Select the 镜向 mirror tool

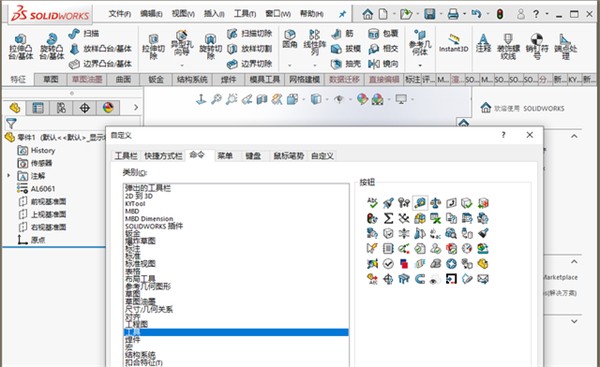[x=383, y=64]
